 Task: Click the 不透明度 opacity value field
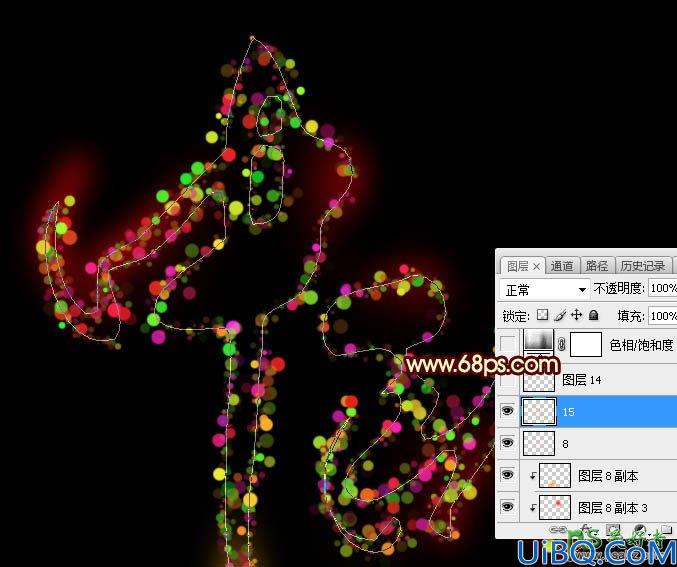point(663,288)
